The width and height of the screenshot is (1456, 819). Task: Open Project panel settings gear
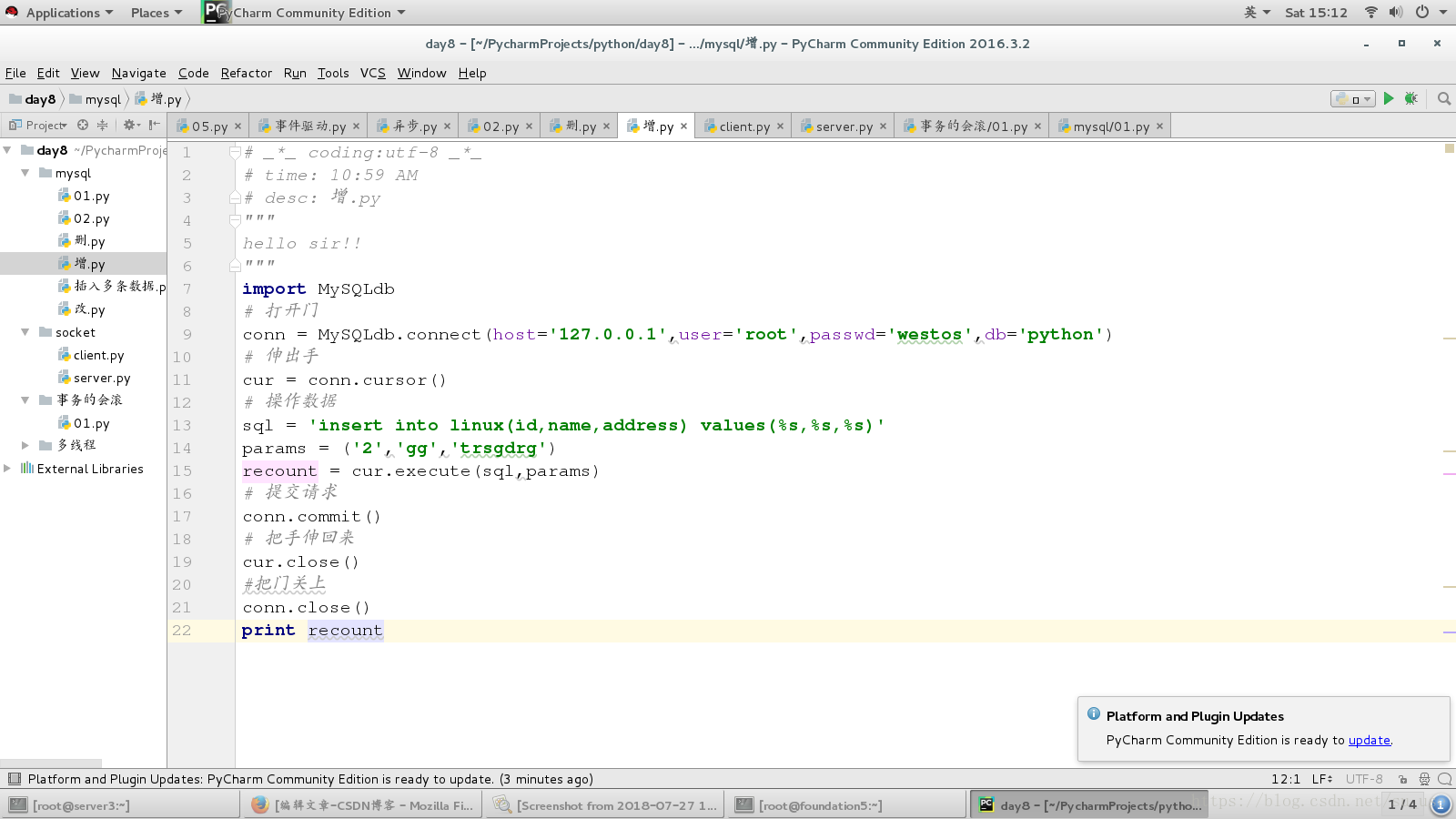coord(131,125)
